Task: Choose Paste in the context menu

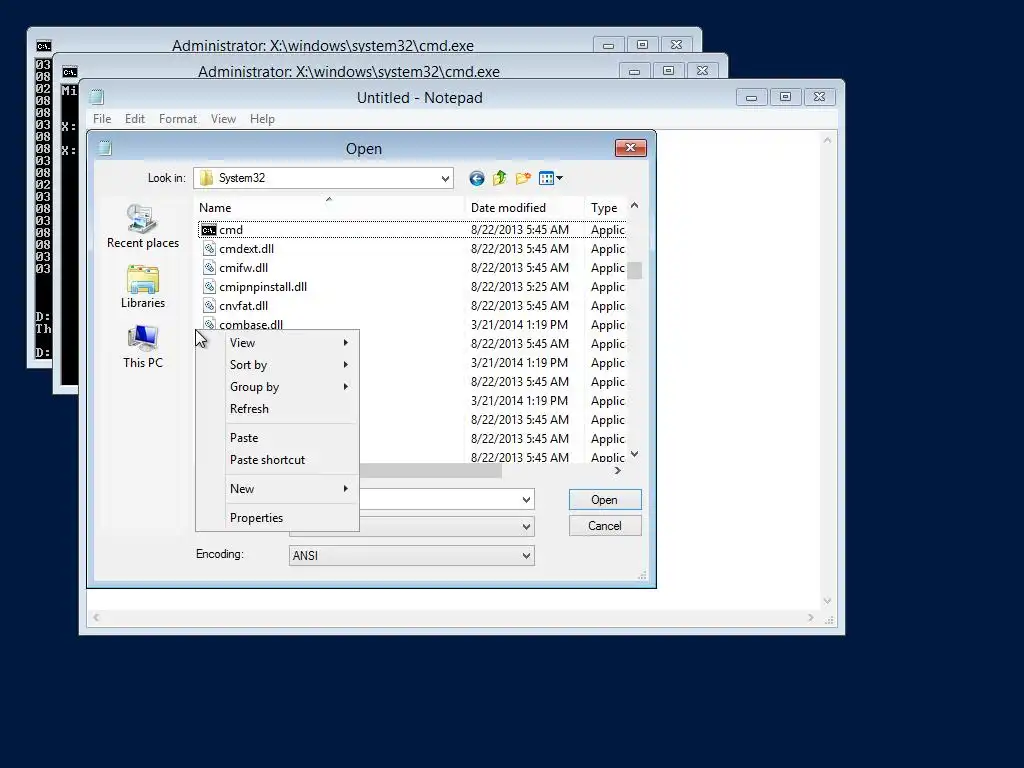Action: [x=290, y=438]
